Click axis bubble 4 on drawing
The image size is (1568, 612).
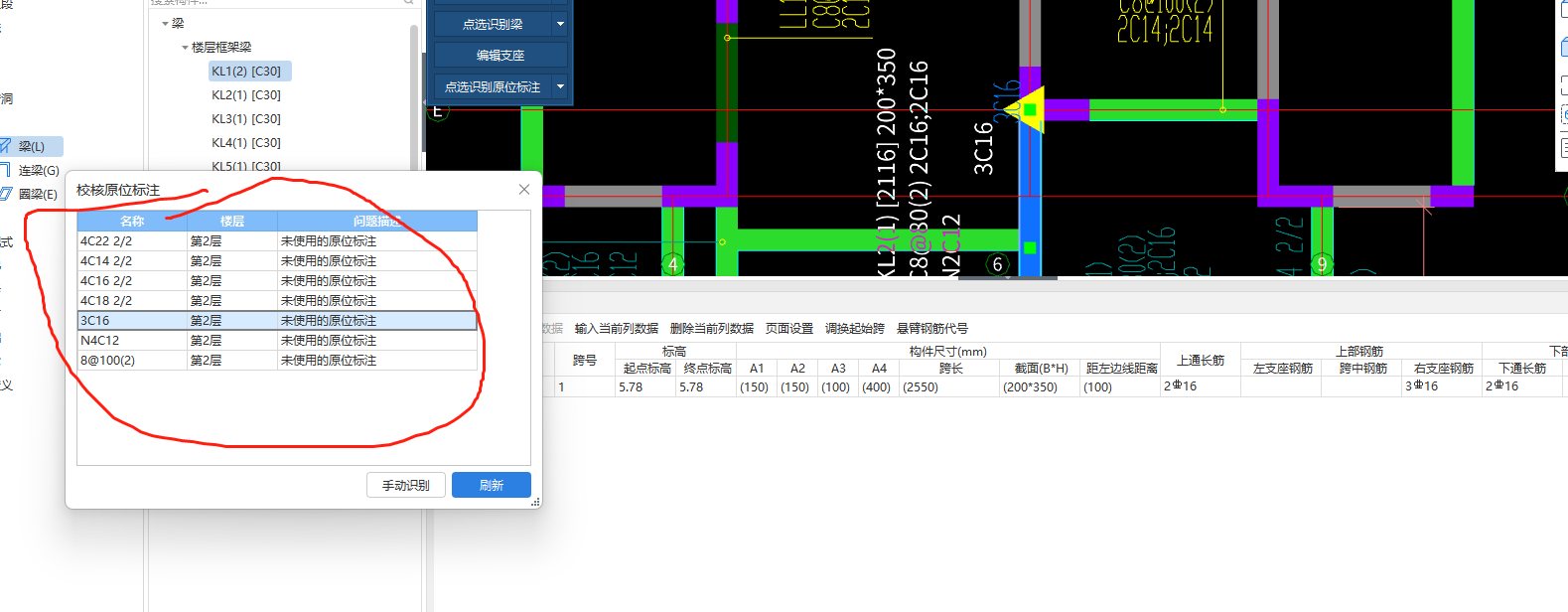coord(673,264)
